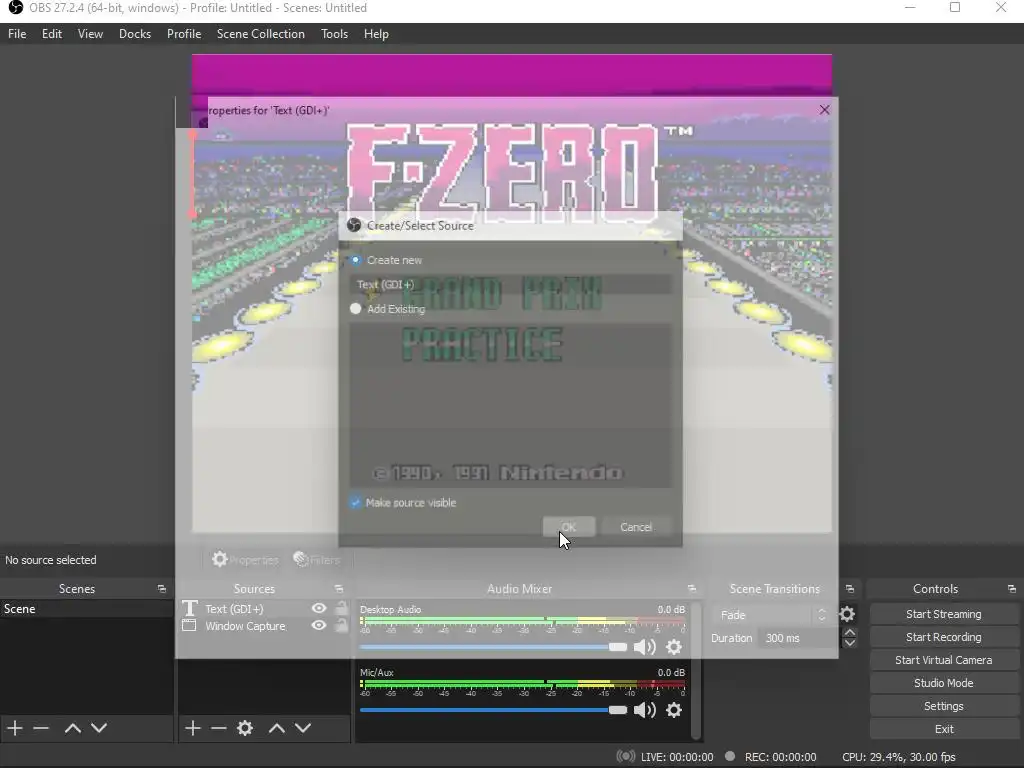1024x768 pixels.
Task: Toggle Make source visible checkbox
Action: pyautogui.click(x=355, y=502)
